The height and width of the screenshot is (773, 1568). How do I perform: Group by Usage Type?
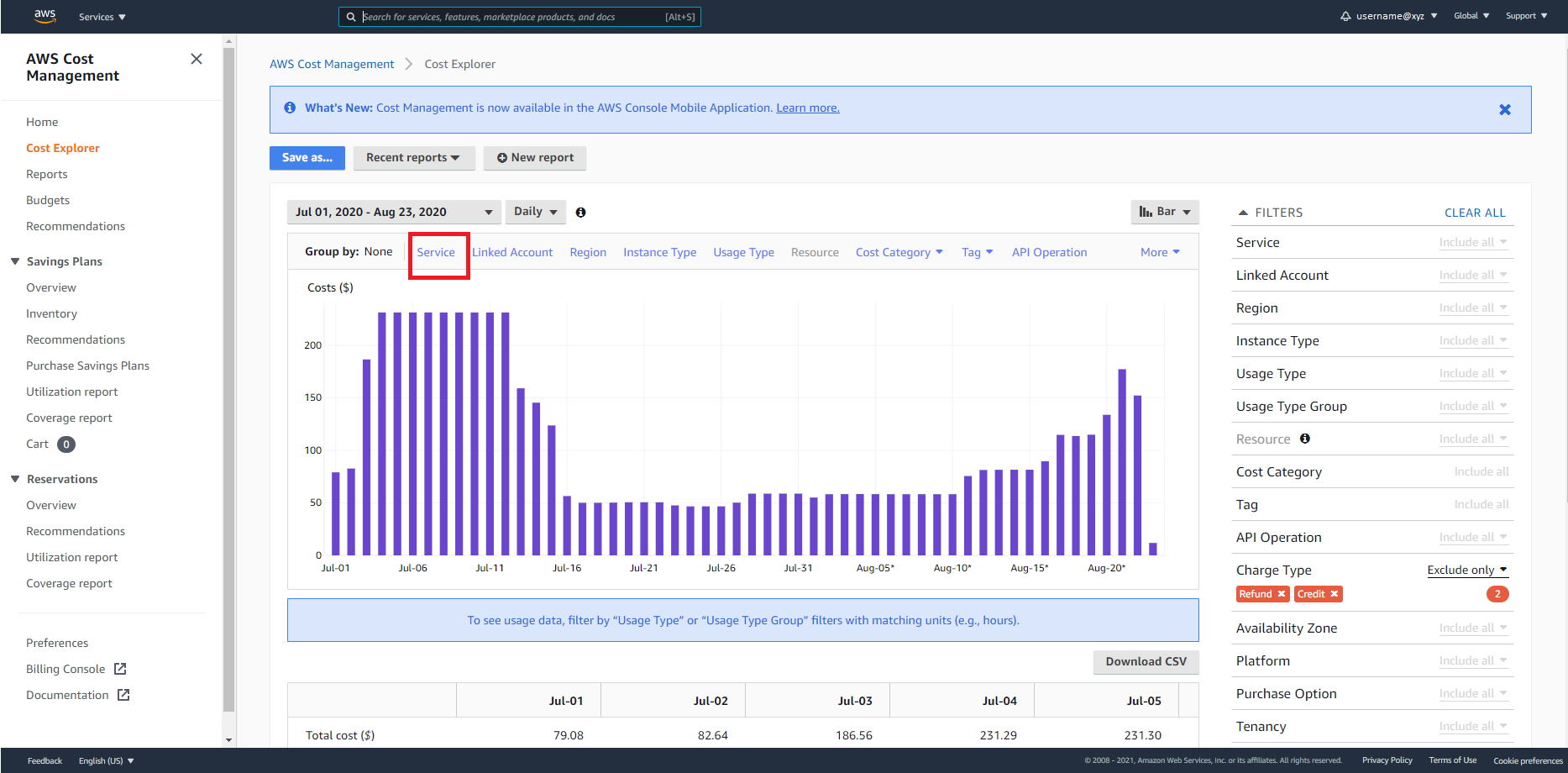coord(743,252)
